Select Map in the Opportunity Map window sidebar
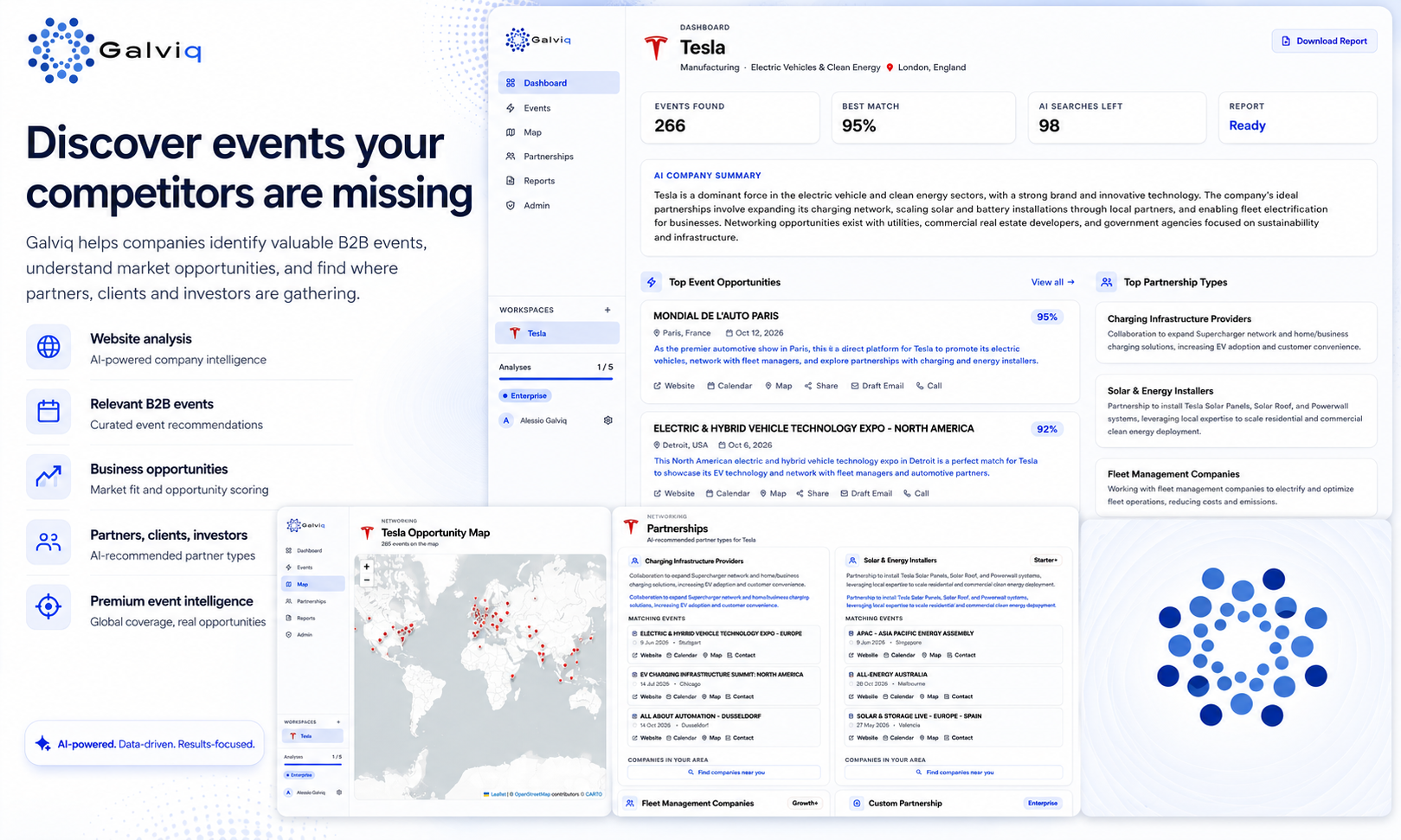Image resolution: width=1401 pixels, height=840 pixels. [313, 584]
